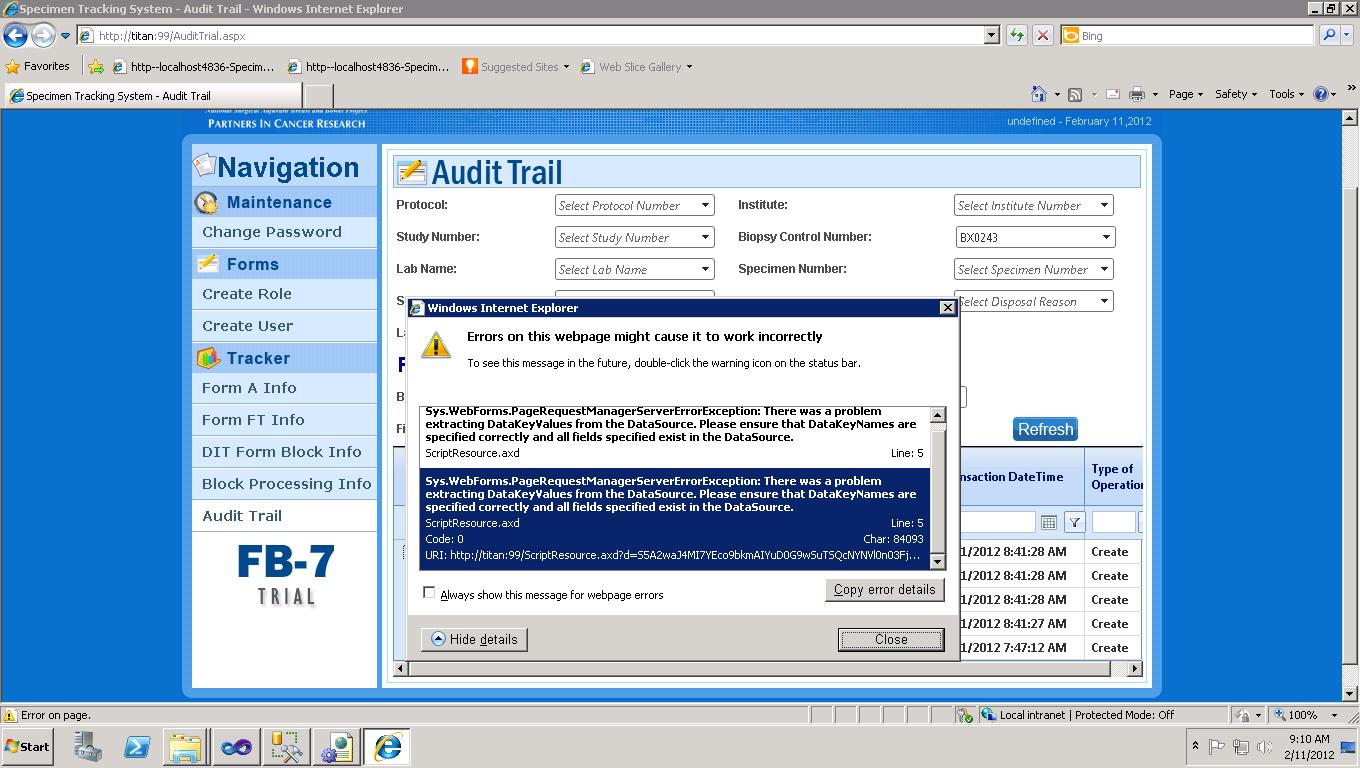1360x768 pixels.
Task: Click the 'Copy error details' button
Action: [x=885, y=589]
